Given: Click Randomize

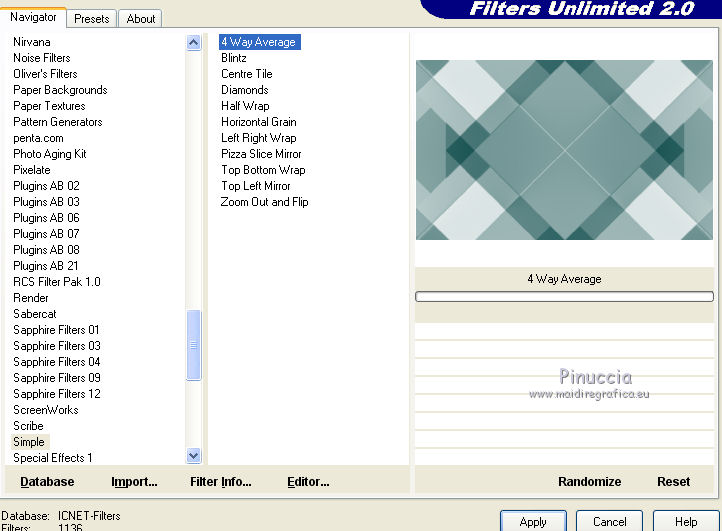Looking at the screenshot, I should [589, 482].
